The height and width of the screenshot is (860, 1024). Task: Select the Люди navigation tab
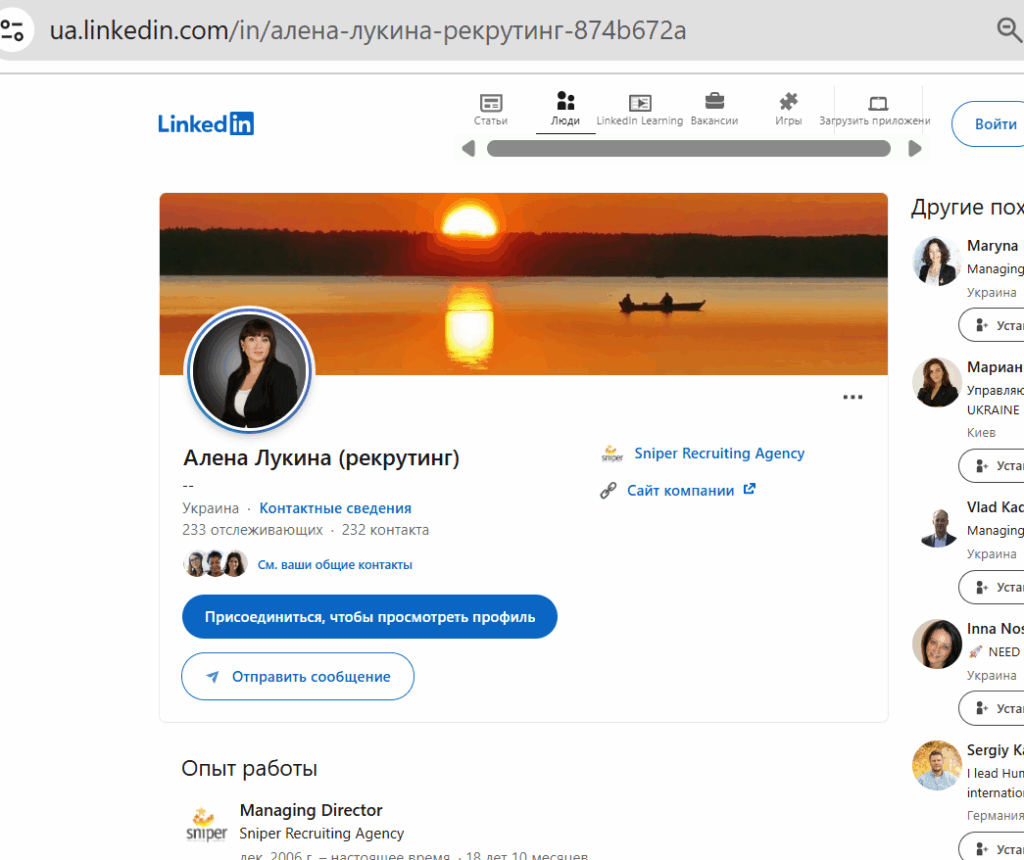coord(566,110)
